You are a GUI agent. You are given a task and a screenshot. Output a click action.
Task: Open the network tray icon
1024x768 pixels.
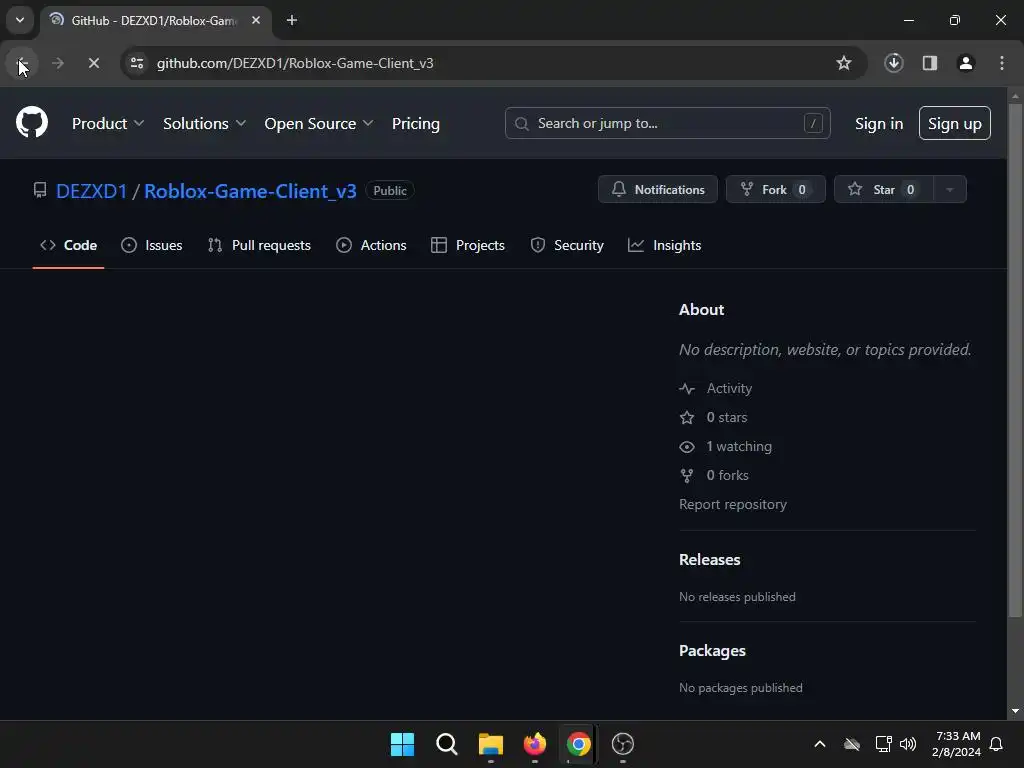[x=884, y=744]
